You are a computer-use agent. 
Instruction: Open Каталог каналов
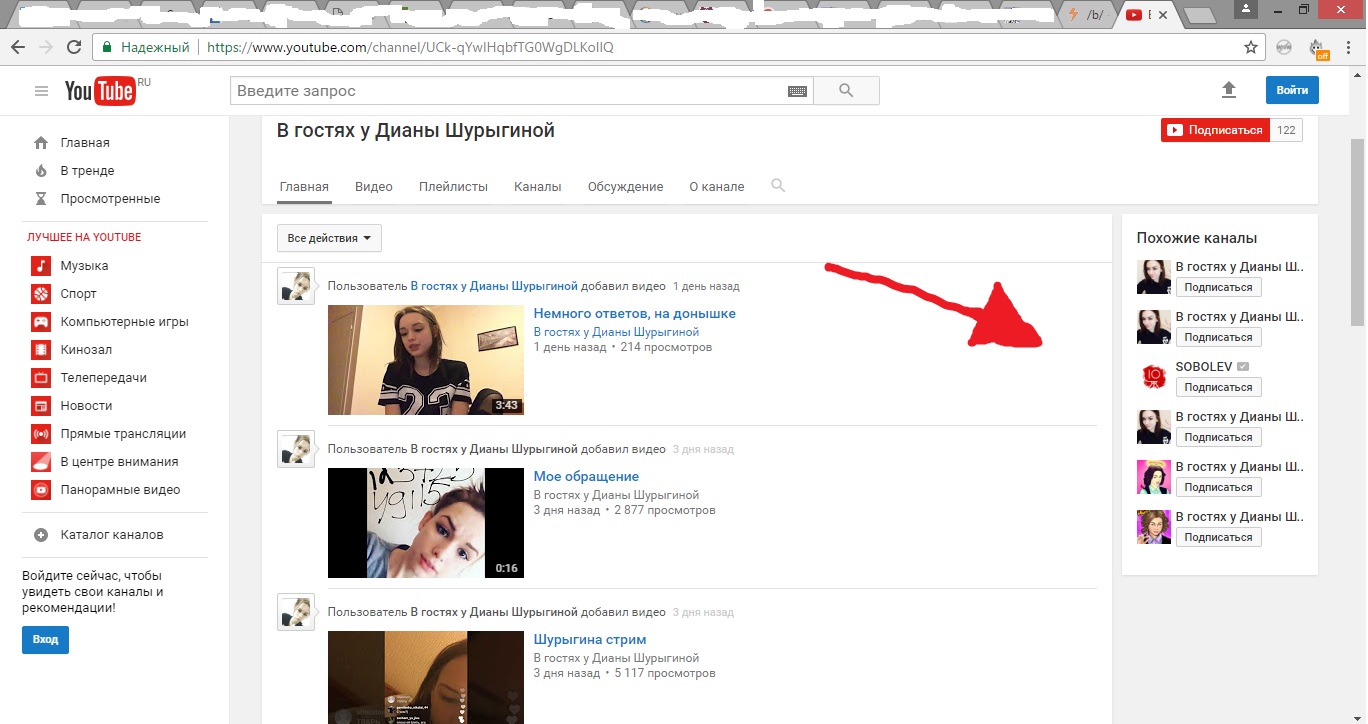coord(111,535)
